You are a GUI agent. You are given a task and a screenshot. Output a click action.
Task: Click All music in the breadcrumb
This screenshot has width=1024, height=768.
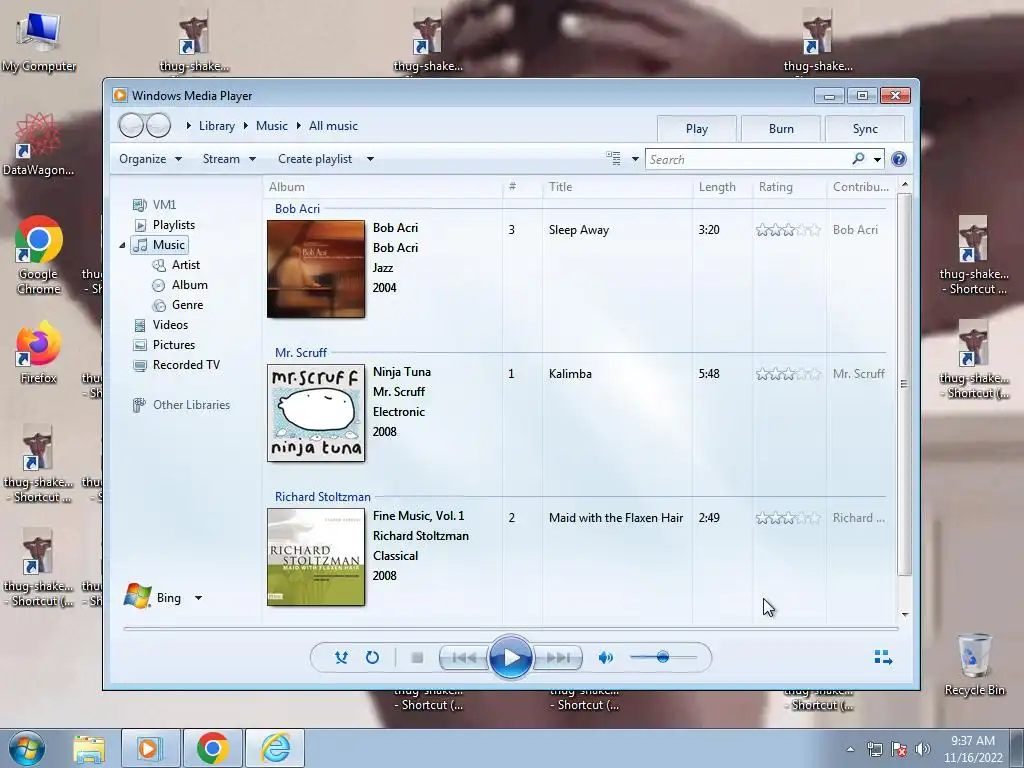(x=333, y=126)
